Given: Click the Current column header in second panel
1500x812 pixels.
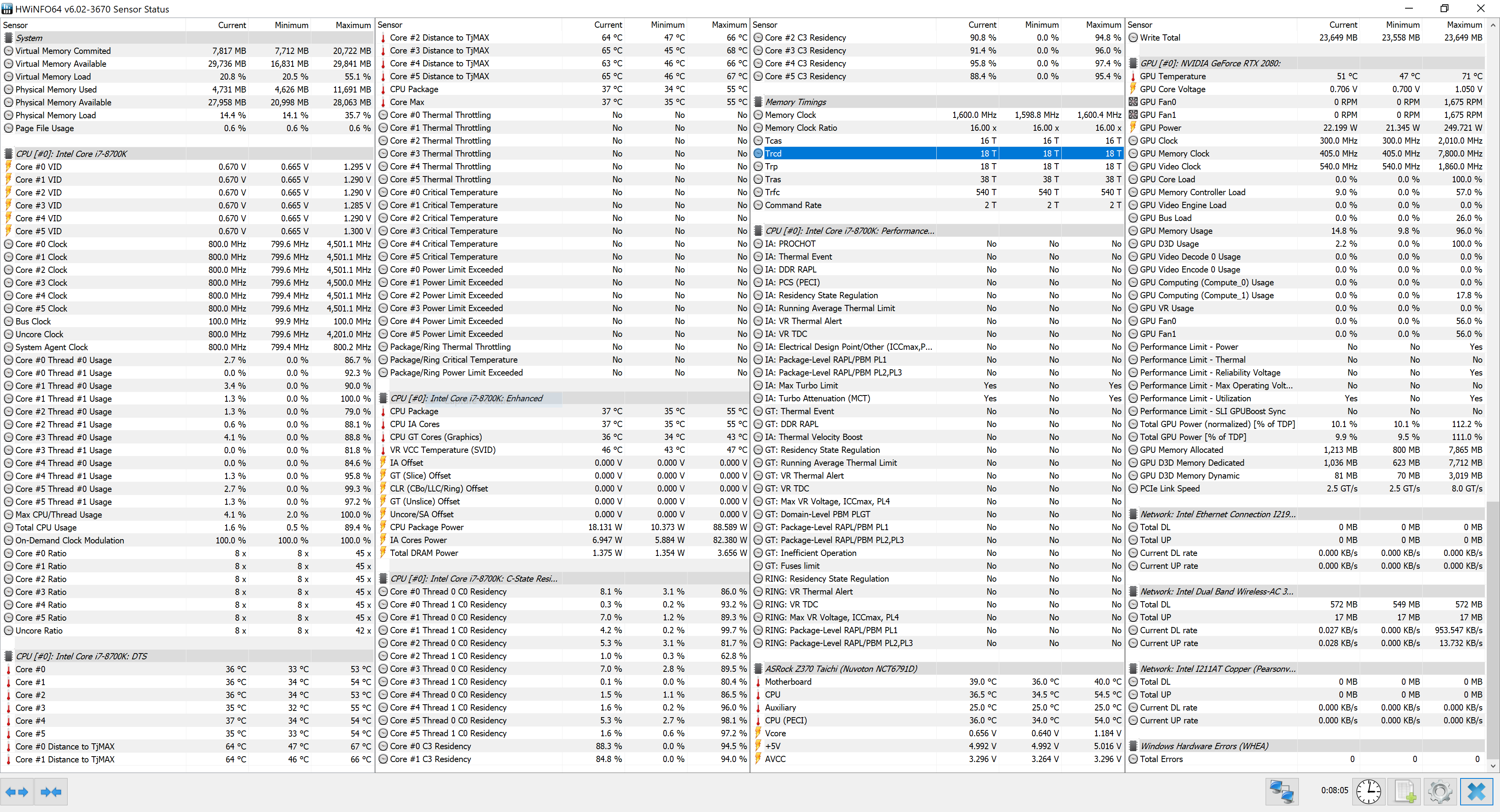Looking at the screenshot, I should coord(608,25).
